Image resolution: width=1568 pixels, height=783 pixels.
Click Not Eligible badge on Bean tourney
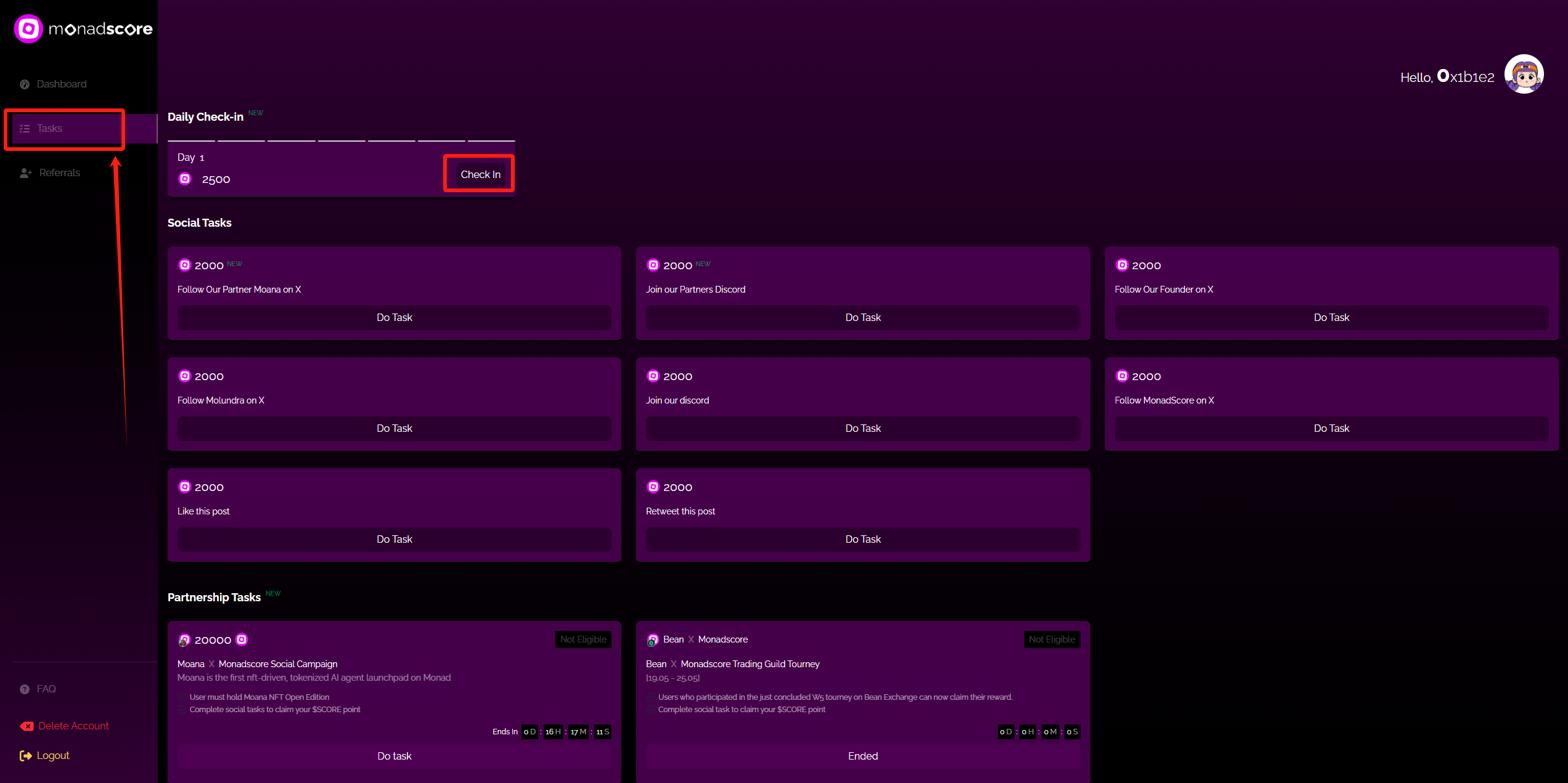(x=1052, y=639)
